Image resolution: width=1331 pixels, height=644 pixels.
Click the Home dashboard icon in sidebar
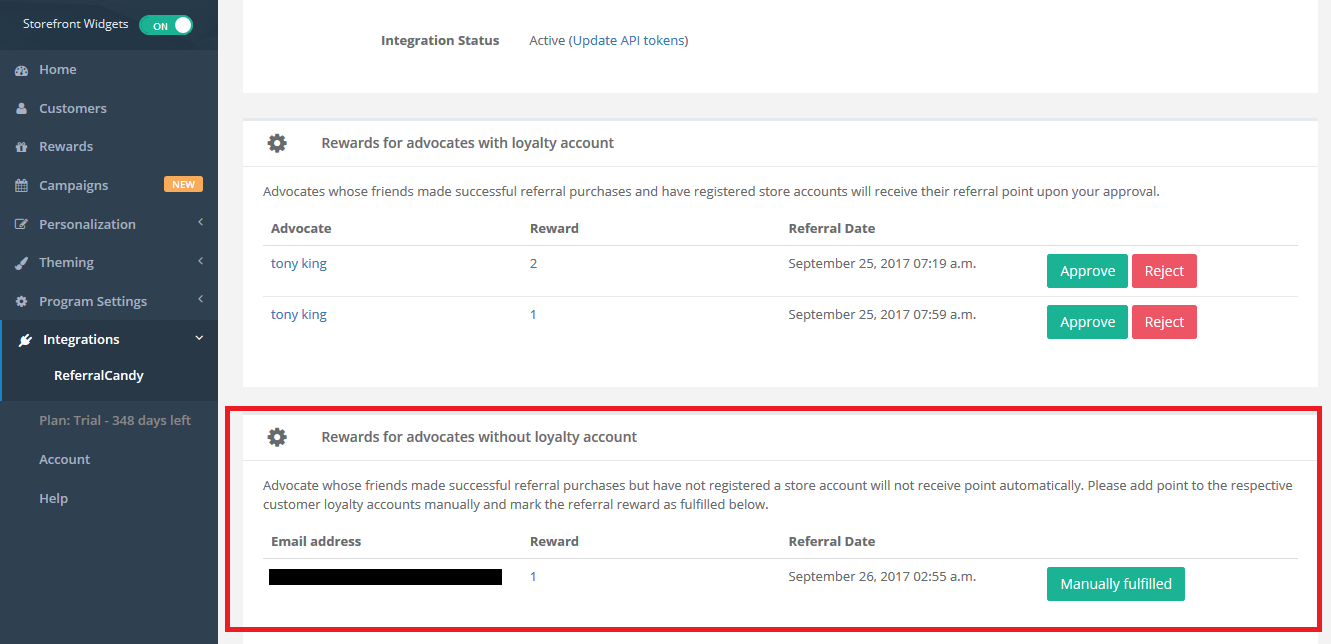pyautogui.click(x=21, y=70)
